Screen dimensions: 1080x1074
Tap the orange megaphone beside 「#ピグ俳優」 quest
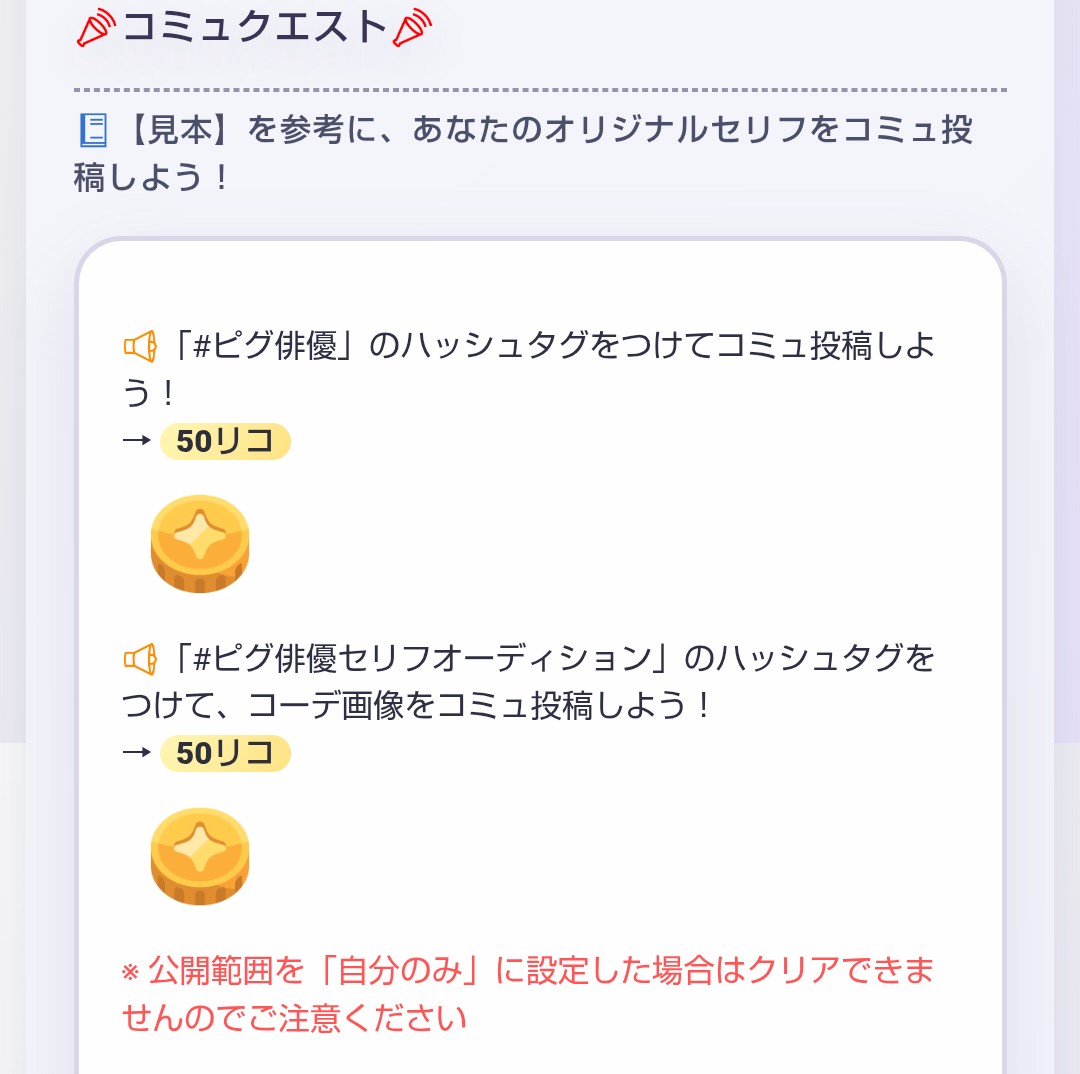tap(140, 347)
